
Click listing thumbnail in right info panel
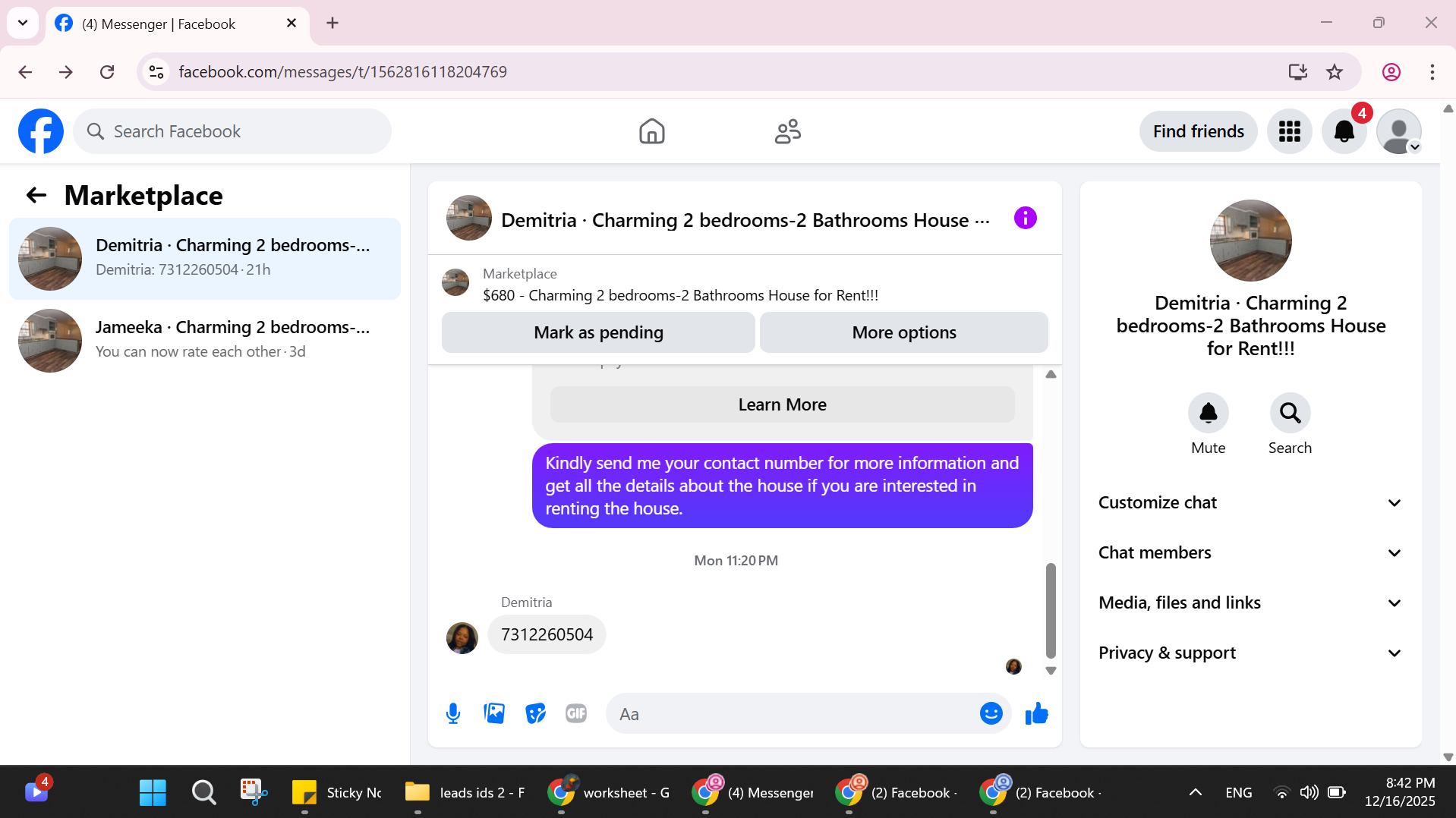pyautogui.click(x=1250, y=241)
